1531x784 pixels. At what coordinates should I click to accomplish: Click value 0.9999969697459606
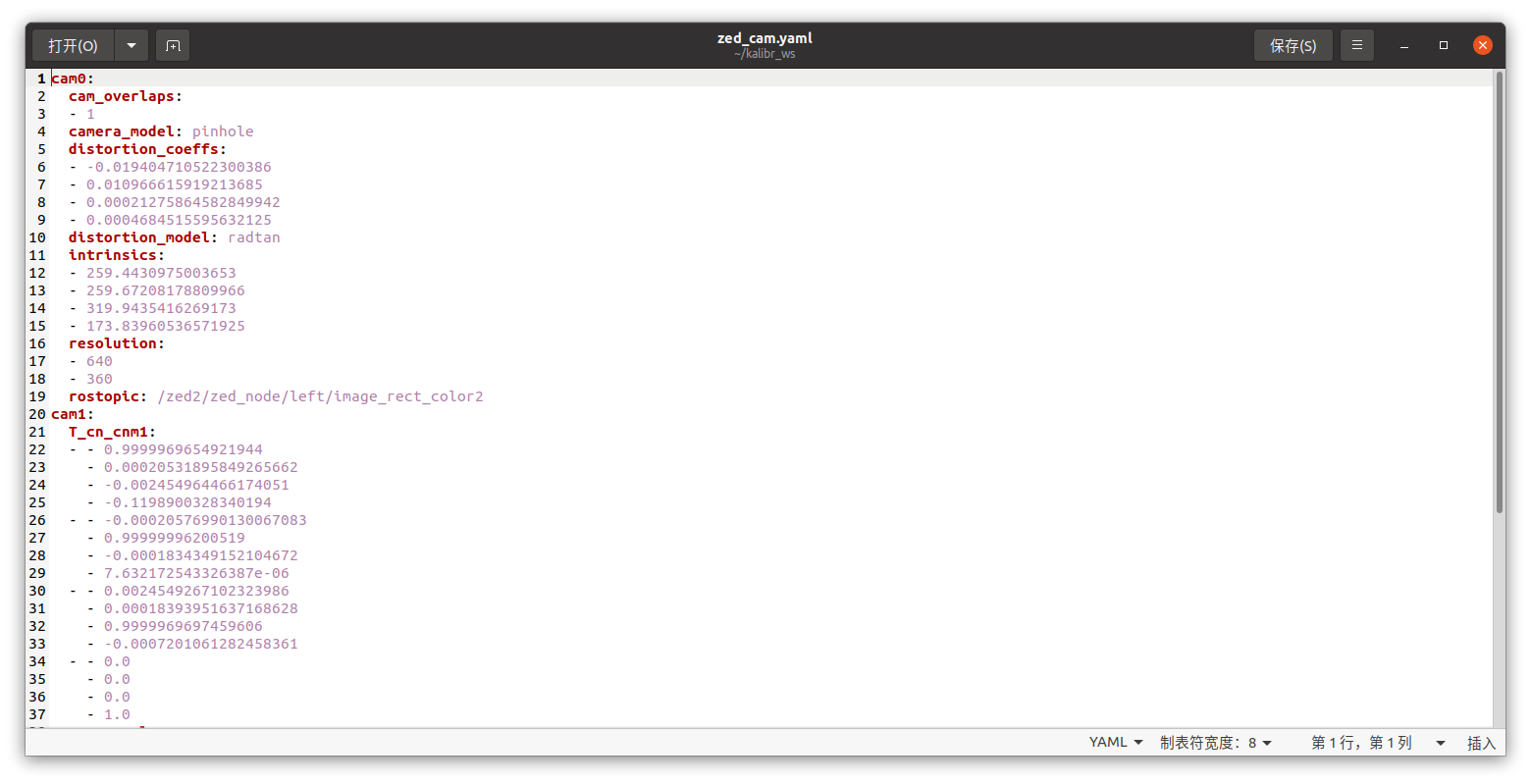coord(184,626)
